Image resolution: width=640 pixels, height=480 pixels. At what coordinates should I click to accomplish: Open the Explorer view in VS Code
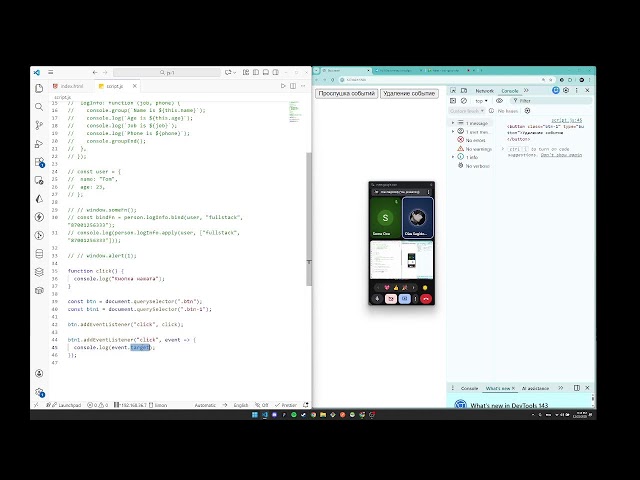coord(39,88)
